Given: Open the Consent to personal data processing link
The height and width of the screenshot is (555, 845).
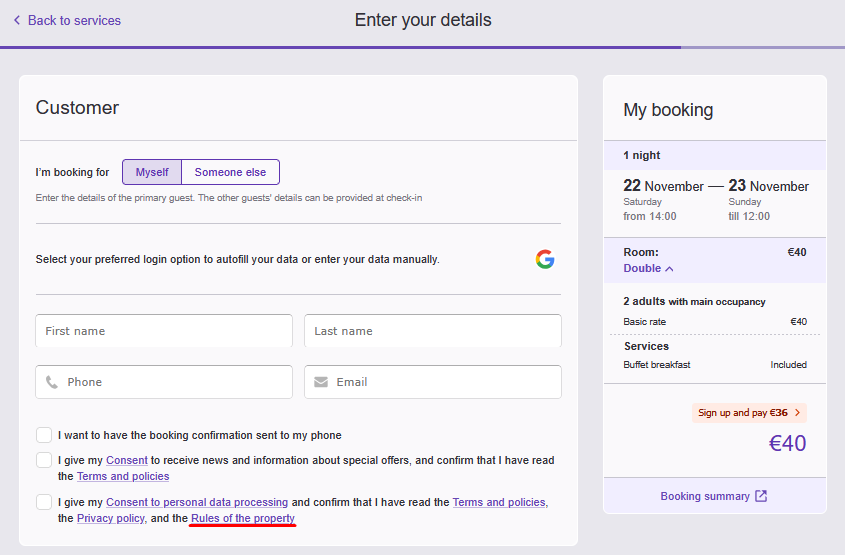Looking at the screenshot, I should click(x=197, y=502).
